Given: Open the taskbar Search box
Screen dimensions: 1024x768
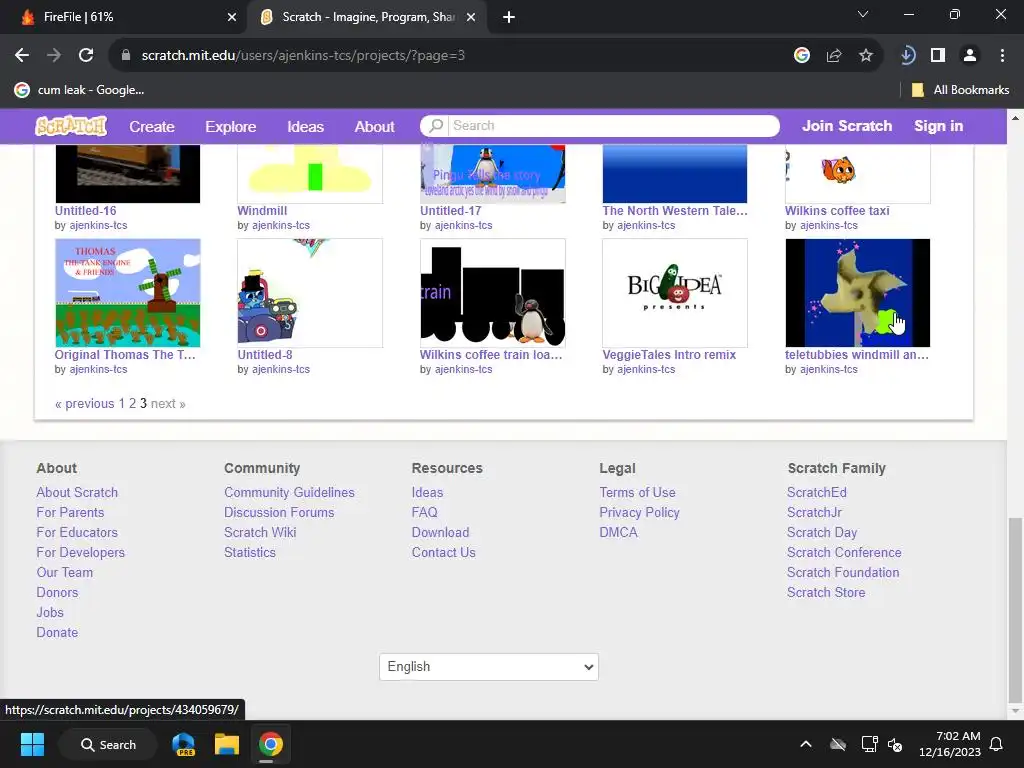Looking at the screenshot, I should pos(108,744).
